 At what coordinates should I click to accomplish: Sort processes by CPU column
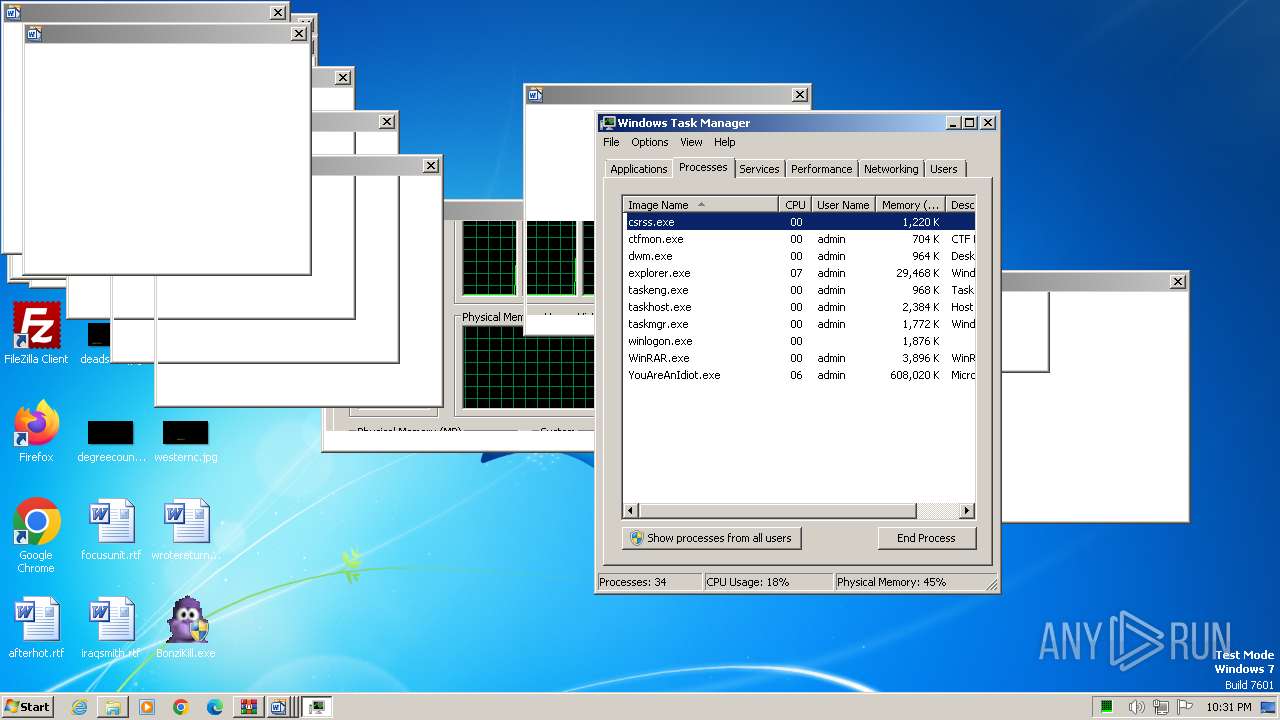click(x=795, y=205)
